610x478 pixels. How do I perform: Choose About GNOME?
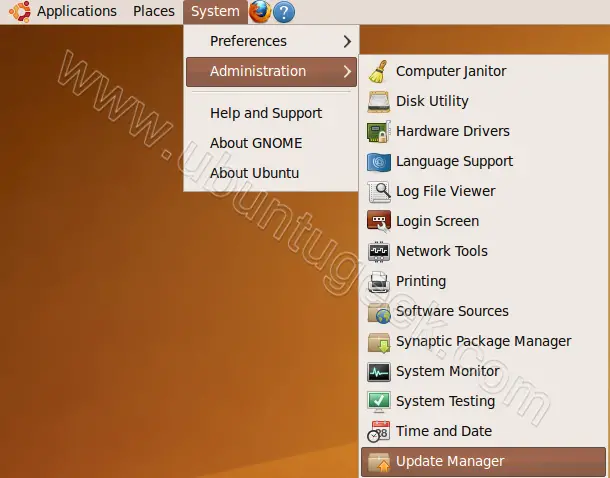tap(271, 144)
